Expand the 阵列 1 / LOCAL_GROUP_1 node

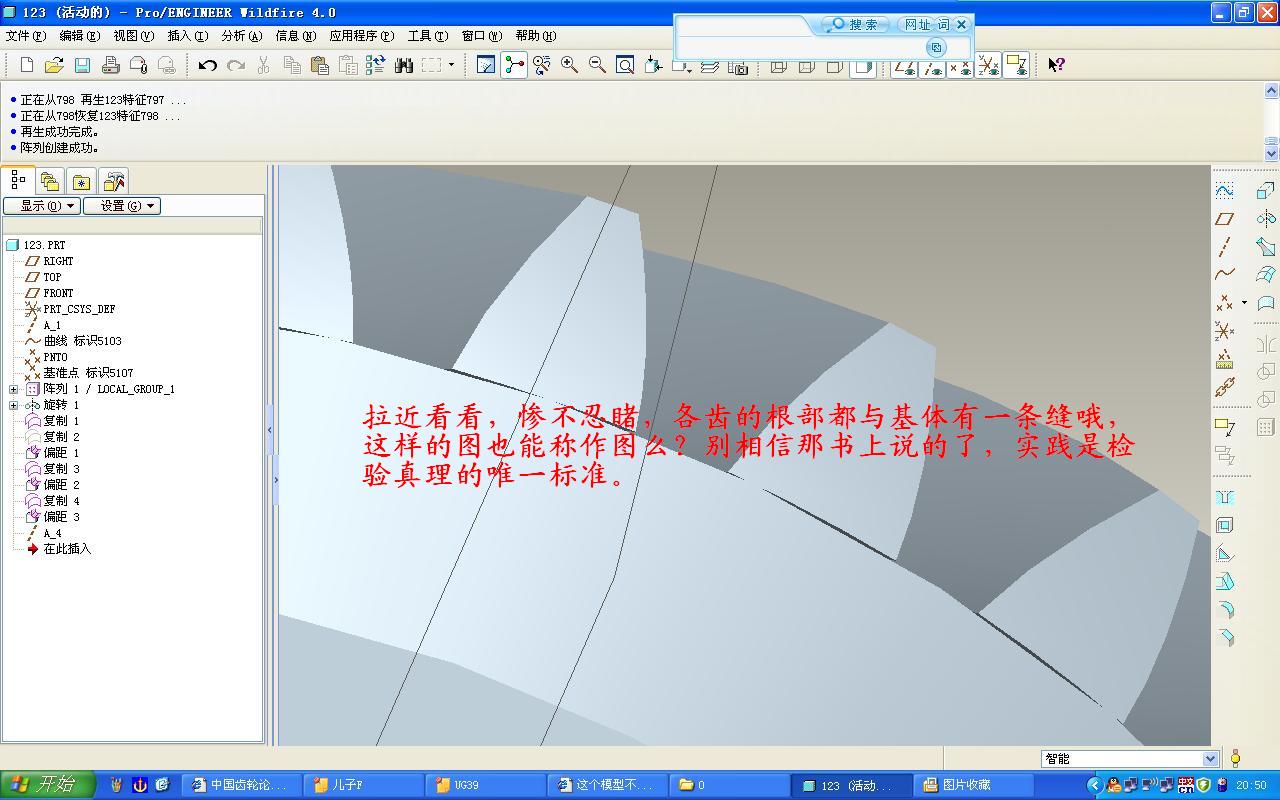13,389
